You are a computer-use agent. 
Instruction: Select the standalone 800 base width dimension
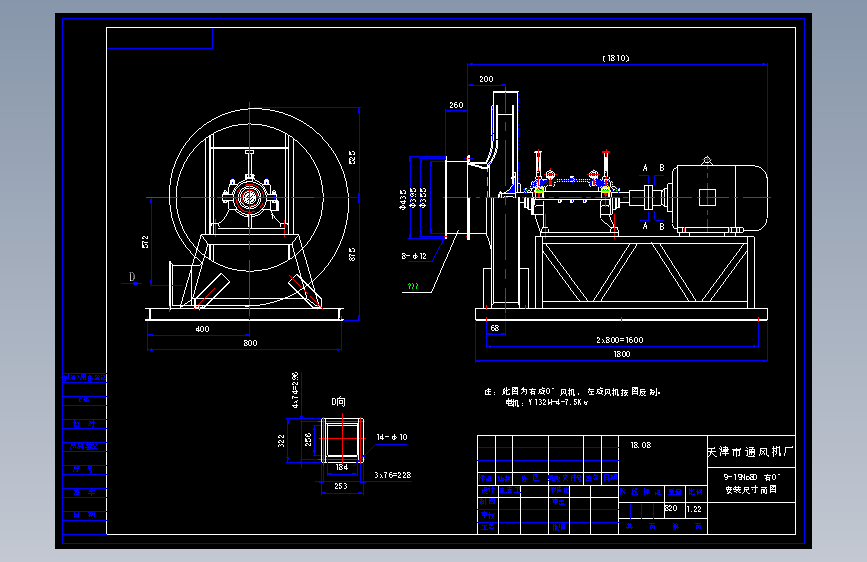coord(250,343)
